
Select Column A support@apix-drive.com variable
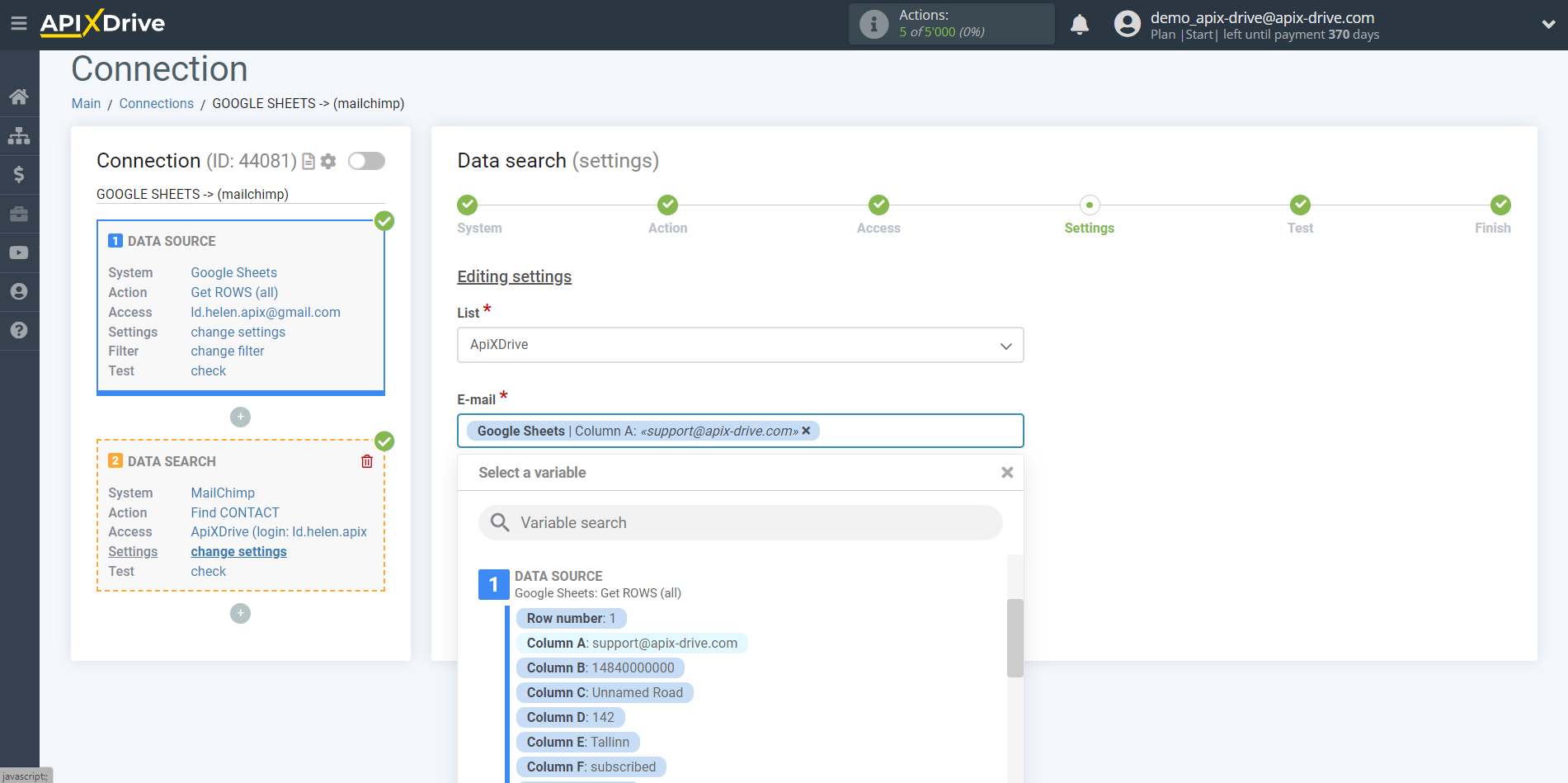[x=632, y=643]
